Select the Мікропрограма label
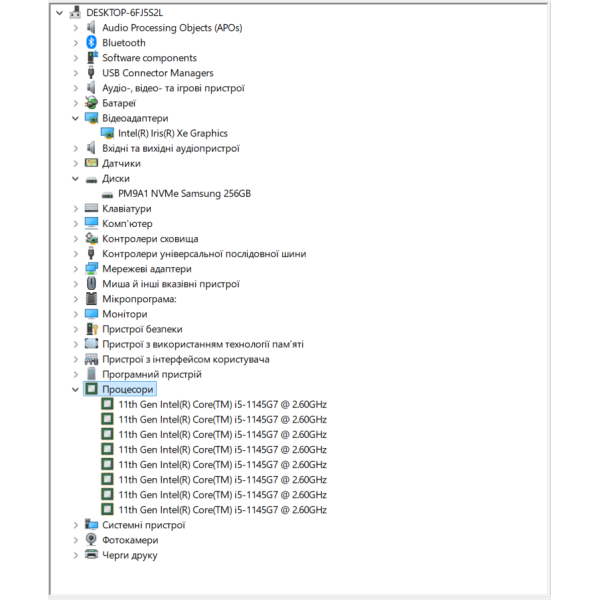The image size is (600, 600). coord(139,299)
